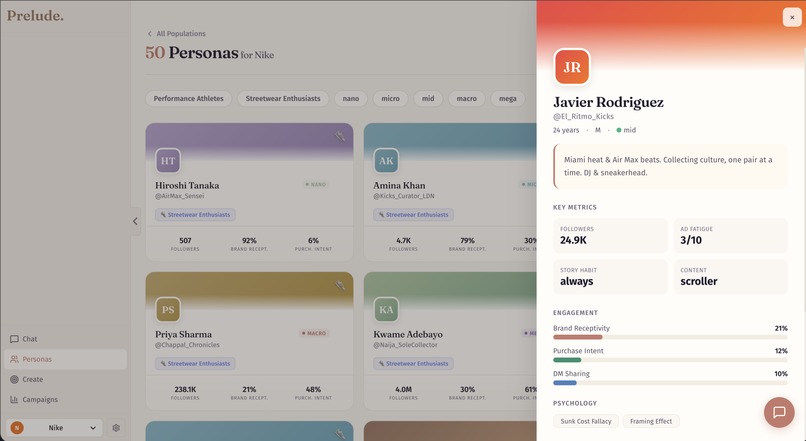Screen dimensions: 806x441
Task: Collapse the sidebar with the chevron handle
Action: [x=135, y=222]
